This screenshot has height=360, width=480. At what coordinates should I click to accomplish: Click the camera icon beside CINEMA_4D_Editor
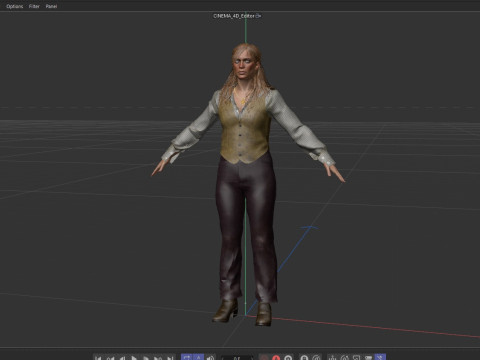258,16
